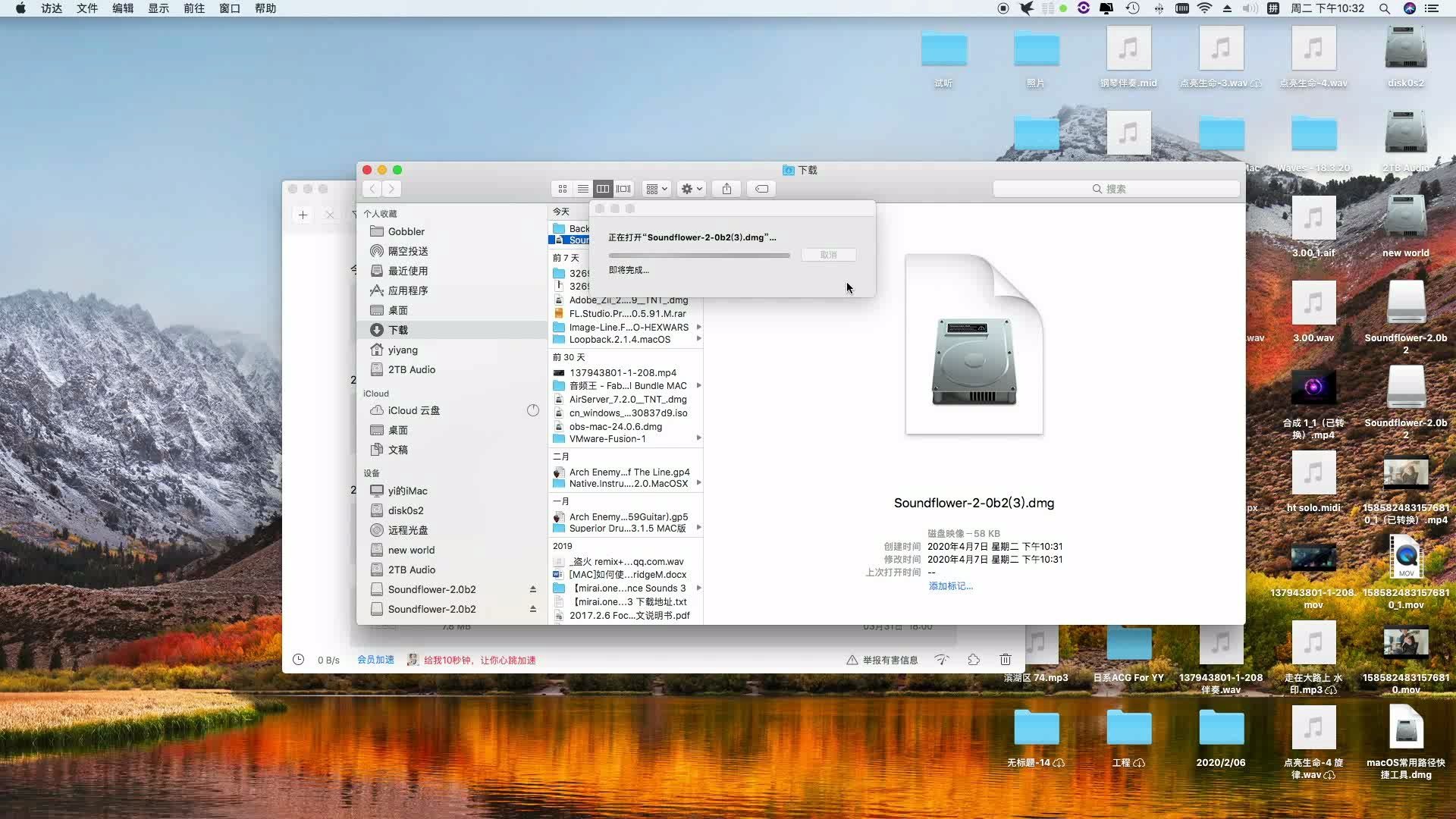Open Spotlight search in the menu bar
Viewport: 1456px width, 819px height.
(x=1384, y=8)
